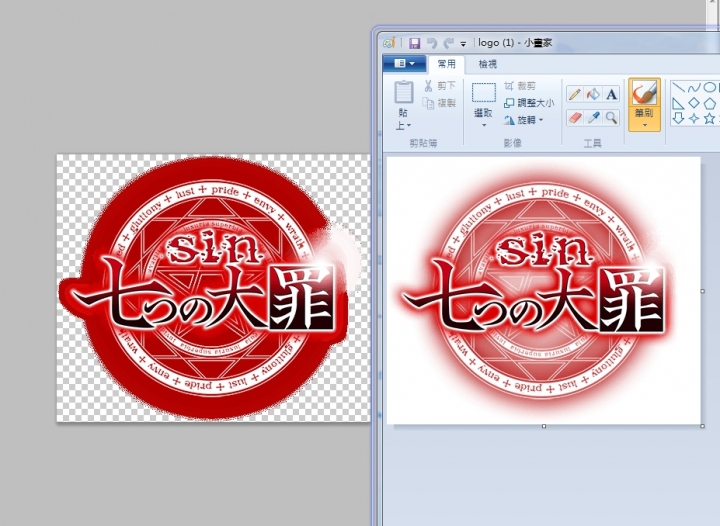This screenshot has width=720, height=526.
Task: Select the 筆刷 Brushes tool
Action: tap(644, 98)
